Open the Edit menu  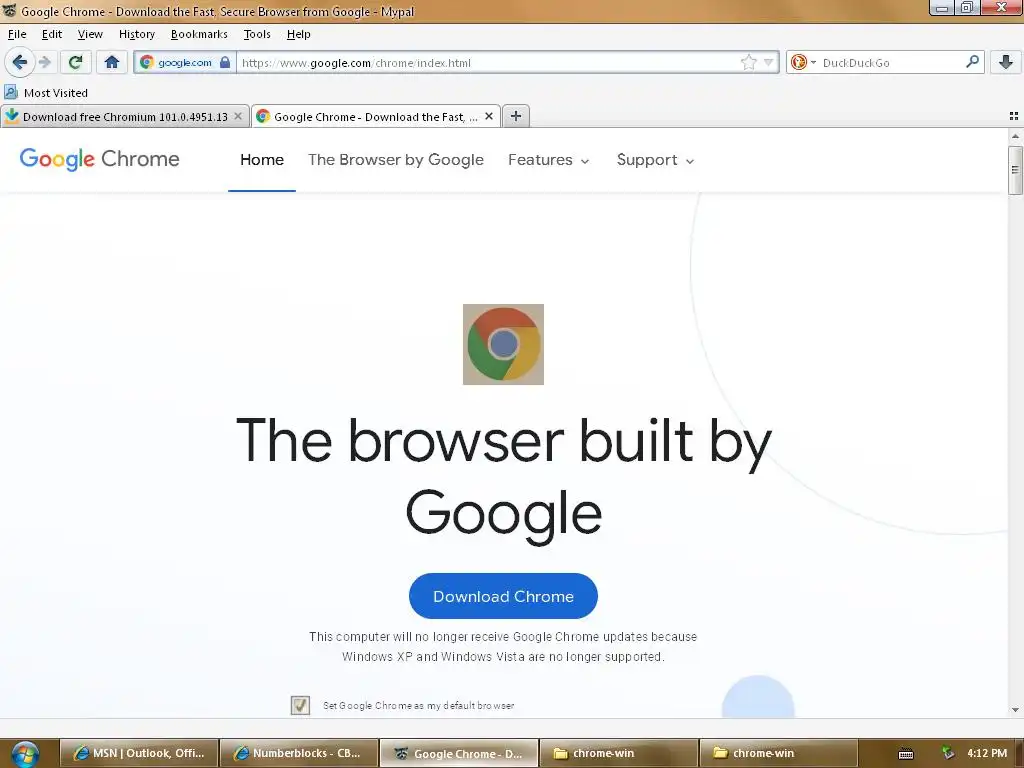(52, 34)
